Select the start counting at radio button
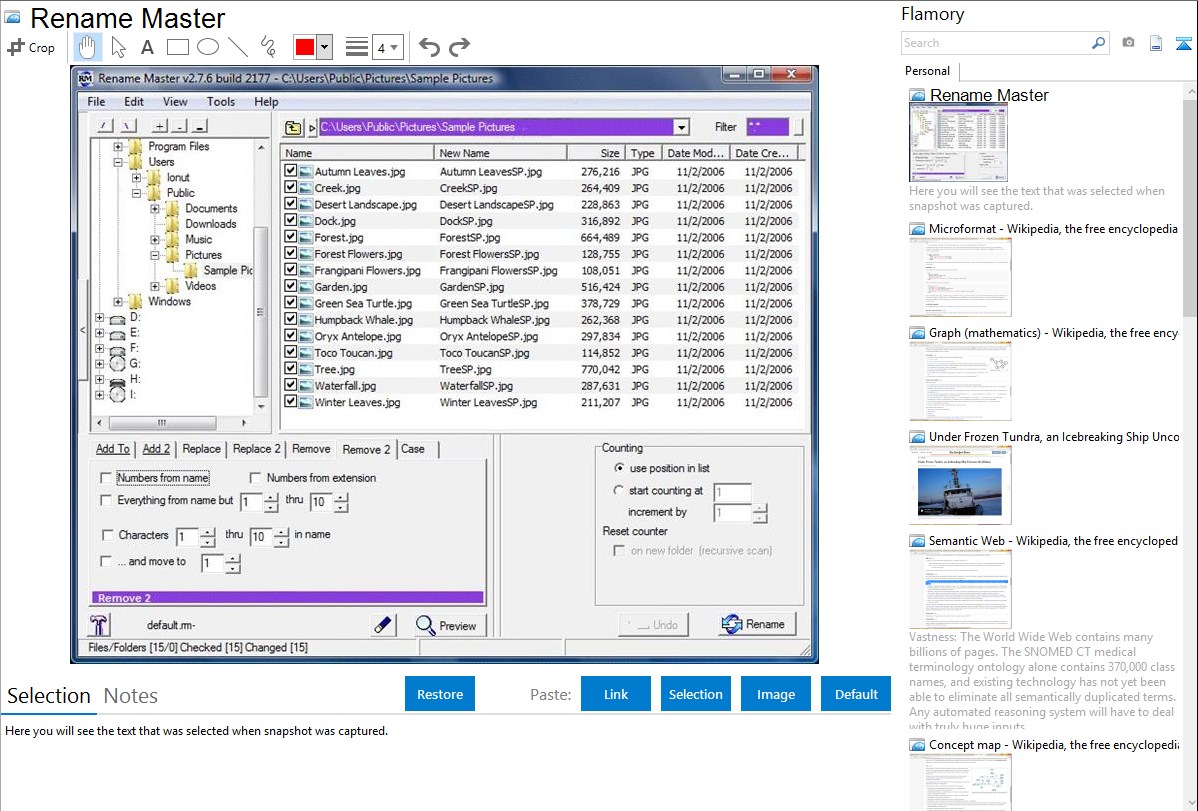This screenshot has width=1198, height=811. point(619,491)
